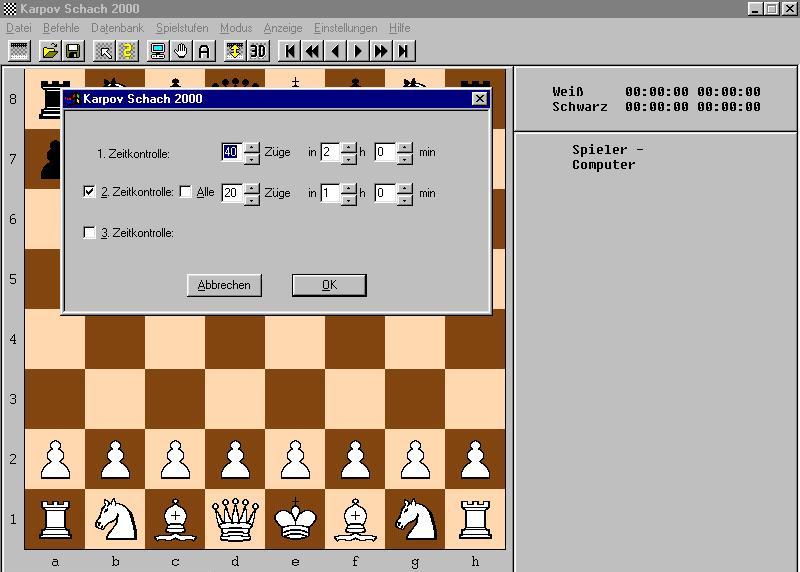Screen dimensions: 800x572
Task: Toggle the 3D board view icon
Action: click(x=258, y=50)
